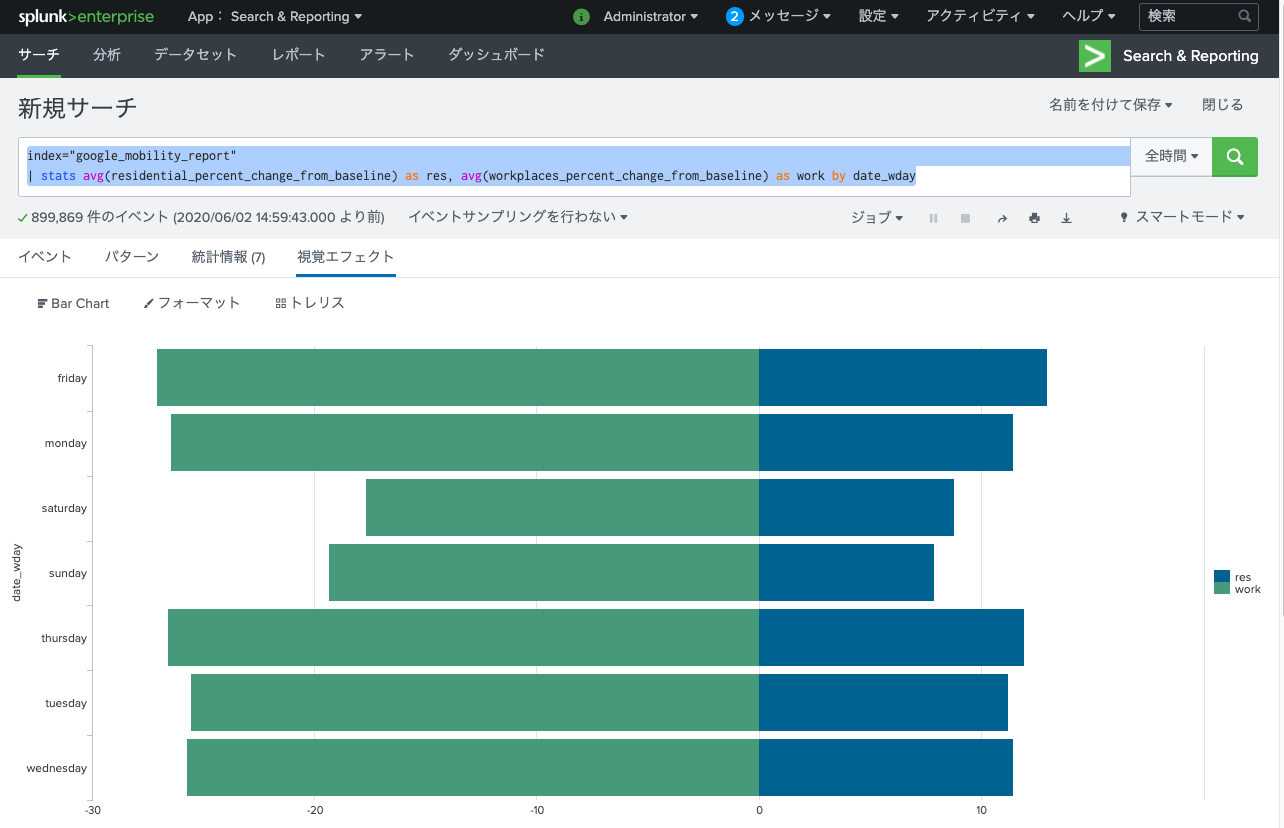
Task: Stop the search job
Action: [x=965, y=217]
